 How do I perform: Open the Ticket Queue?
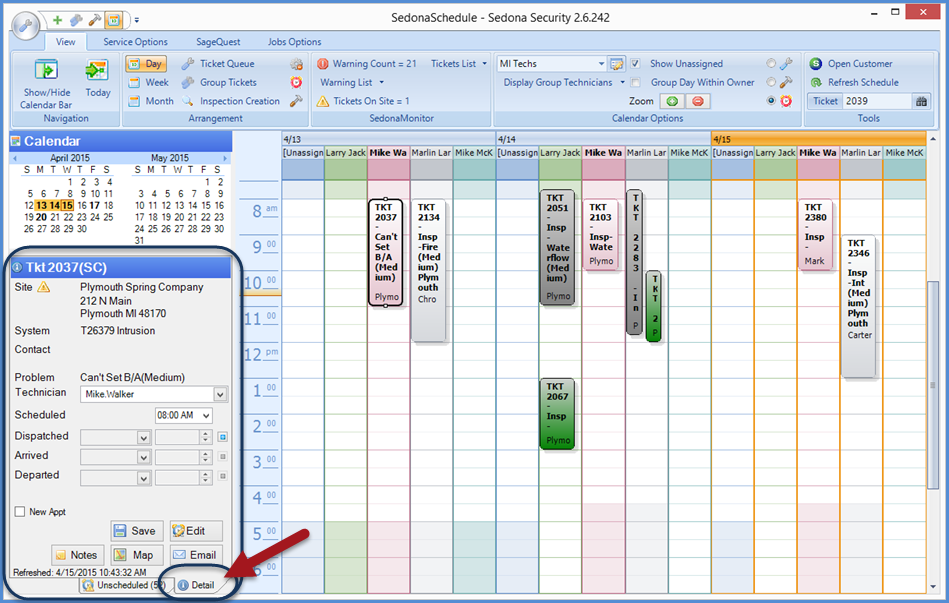click(x=218, y=64)
